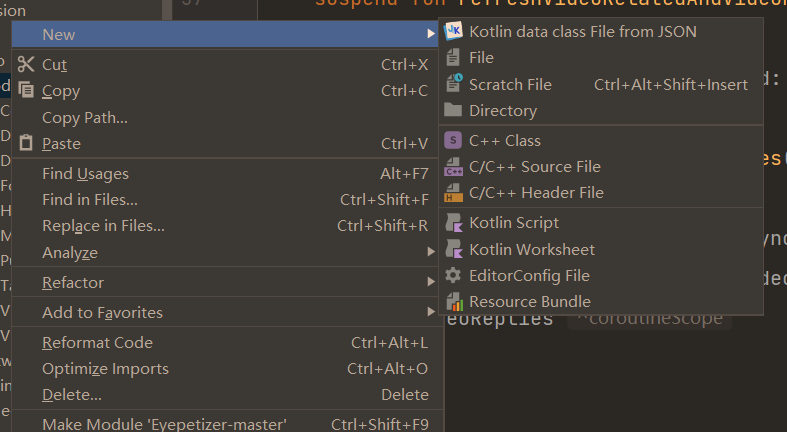Open Find in Files... entry
Viewport: 787px width, 432px height.
point(225,200)
